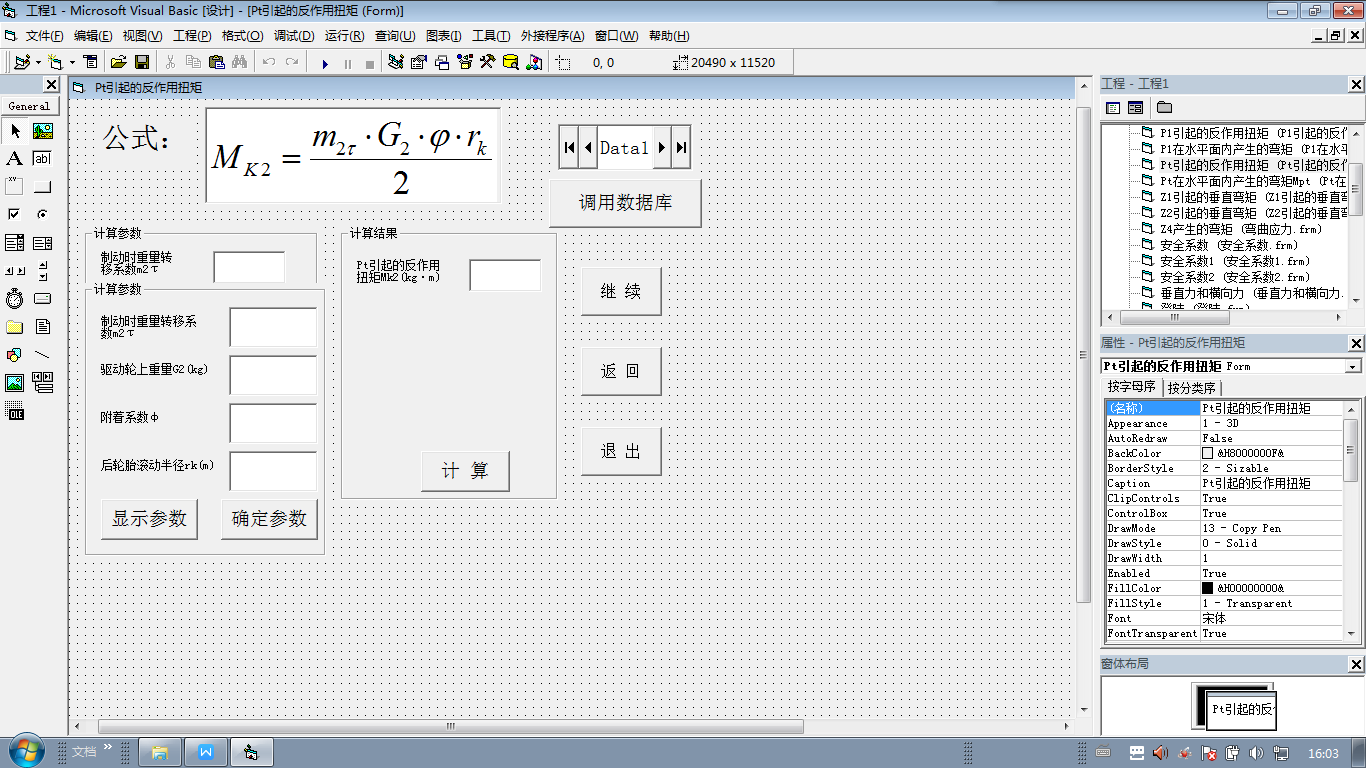The image size is (1366, 768).
Task: Select the CheckBox control tool
Action: tap(15, 215)
